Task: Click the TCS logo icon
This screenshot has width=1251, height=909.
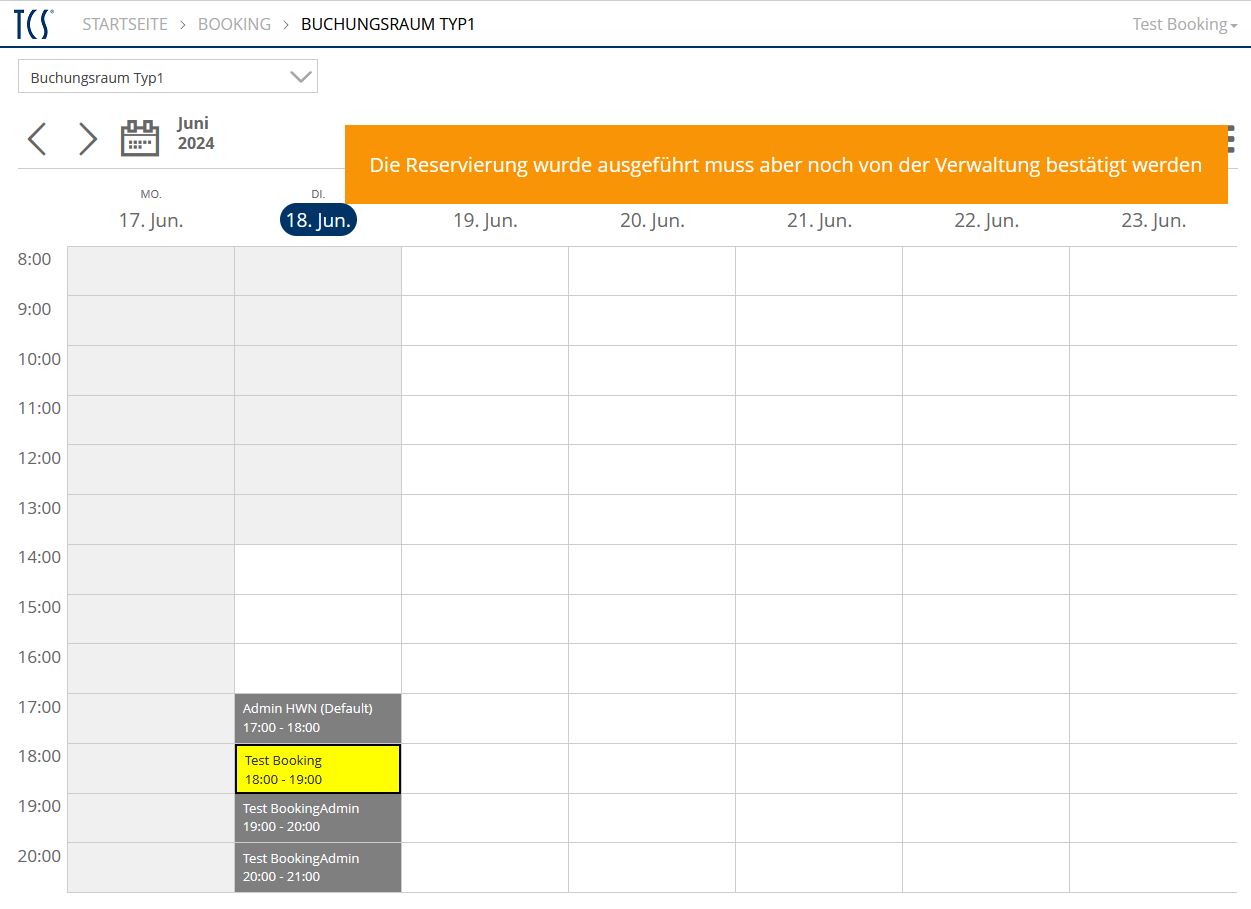Action: (x=34, y=24)
